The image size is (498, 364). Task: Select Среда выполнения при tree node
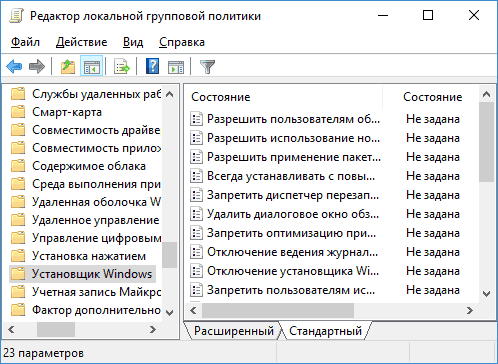(x=96, y=184)
